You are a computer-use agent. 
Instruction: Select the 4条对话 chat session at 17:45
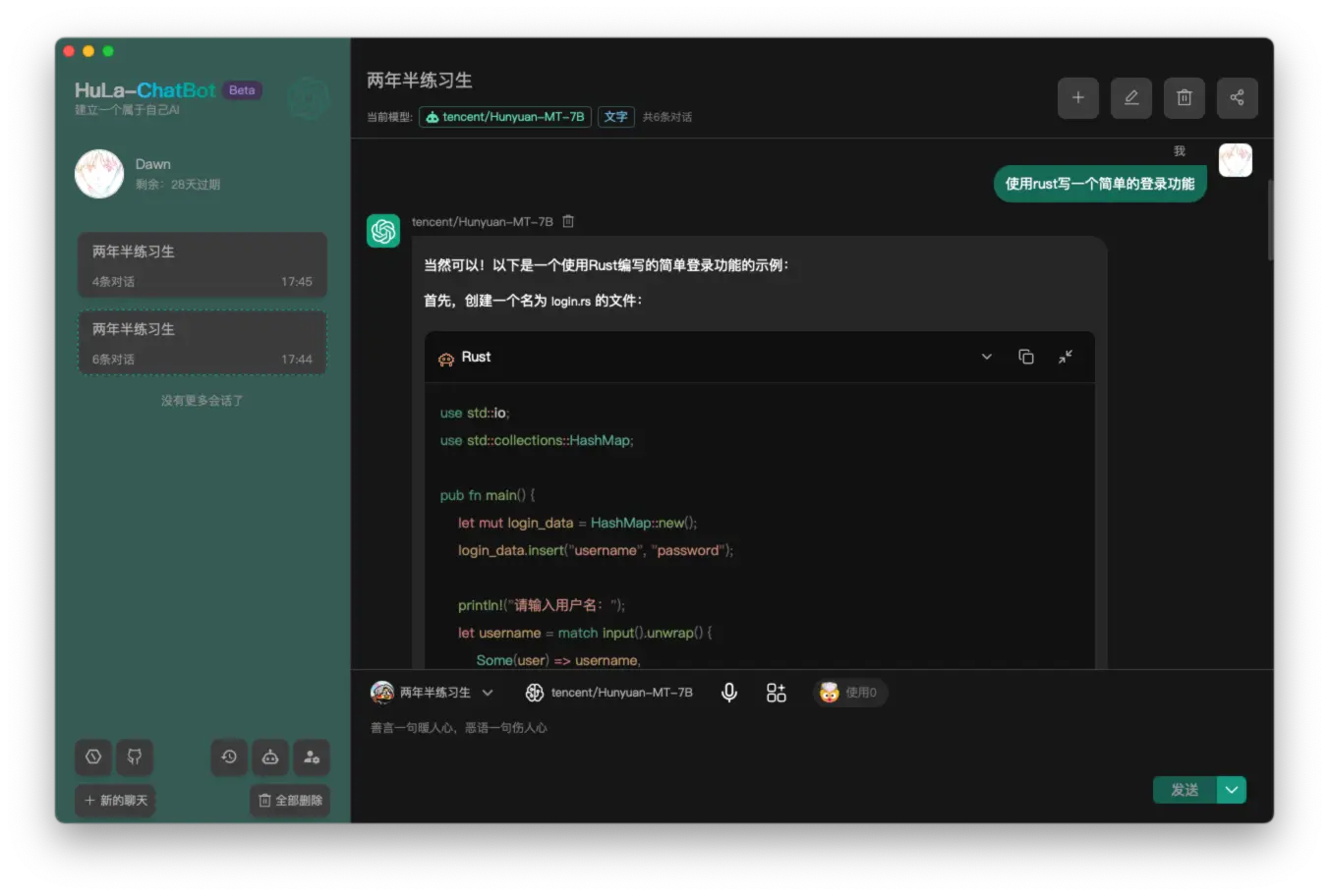click(202, 265)
